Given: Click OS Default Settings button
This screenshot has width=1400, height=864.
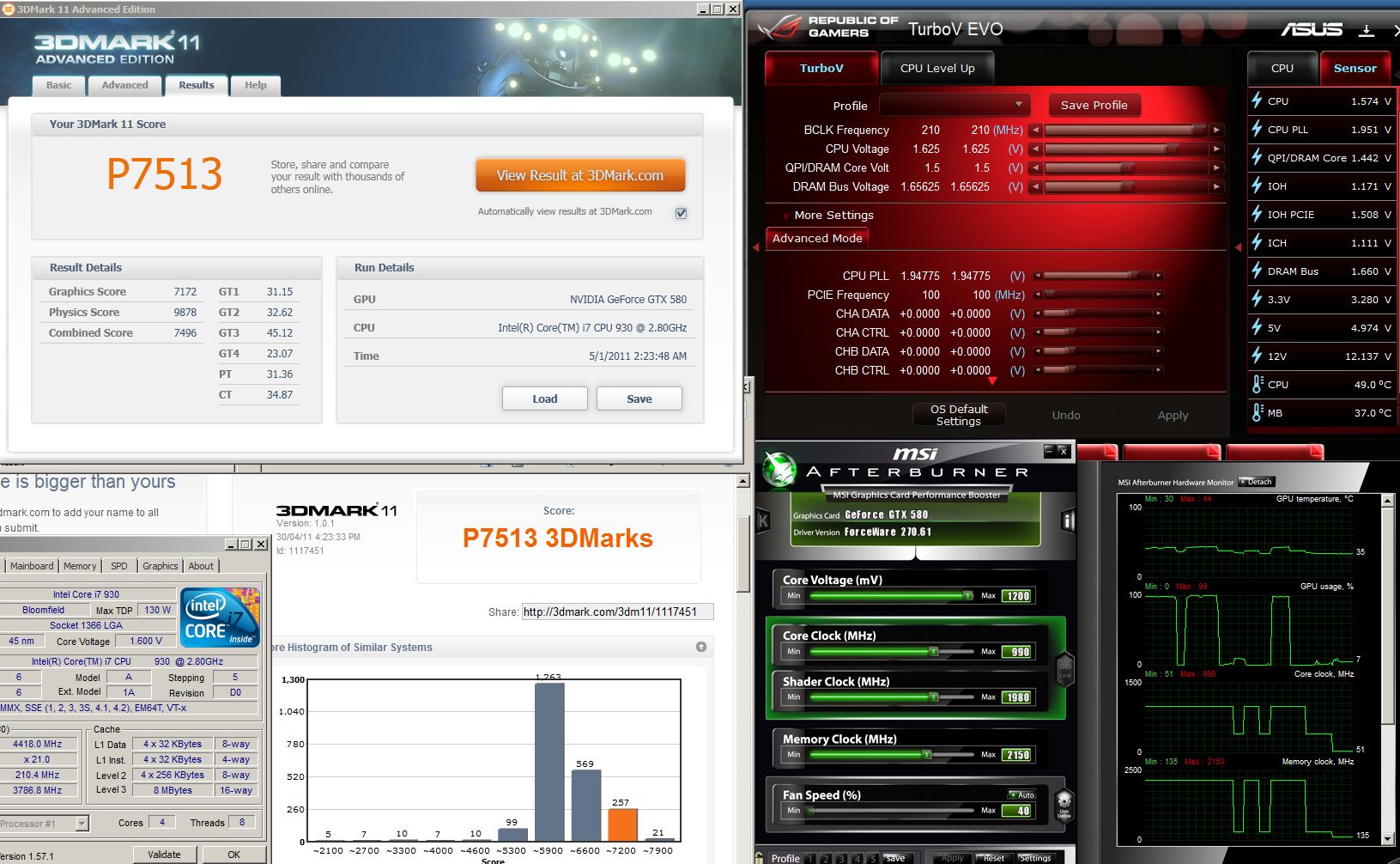Looking at the screenshot, I should [x=959, y=415].
